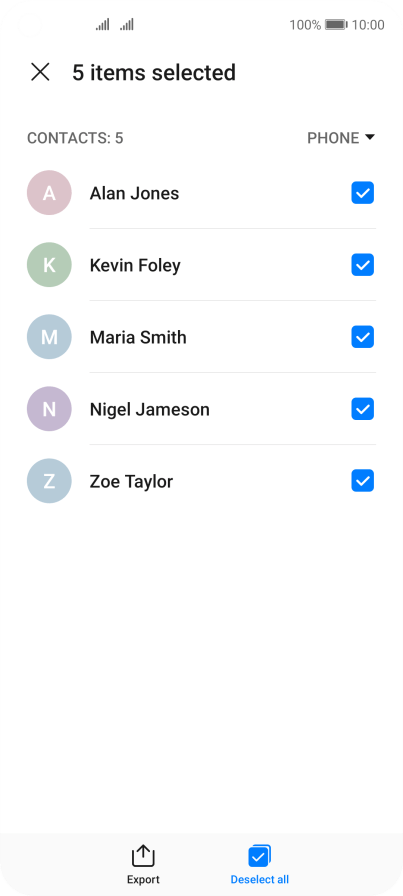Viewport: 403px width, 896px height.
Task: Tap the Deselect all label text
Action: pyautogui.click(x=260, y=879)
